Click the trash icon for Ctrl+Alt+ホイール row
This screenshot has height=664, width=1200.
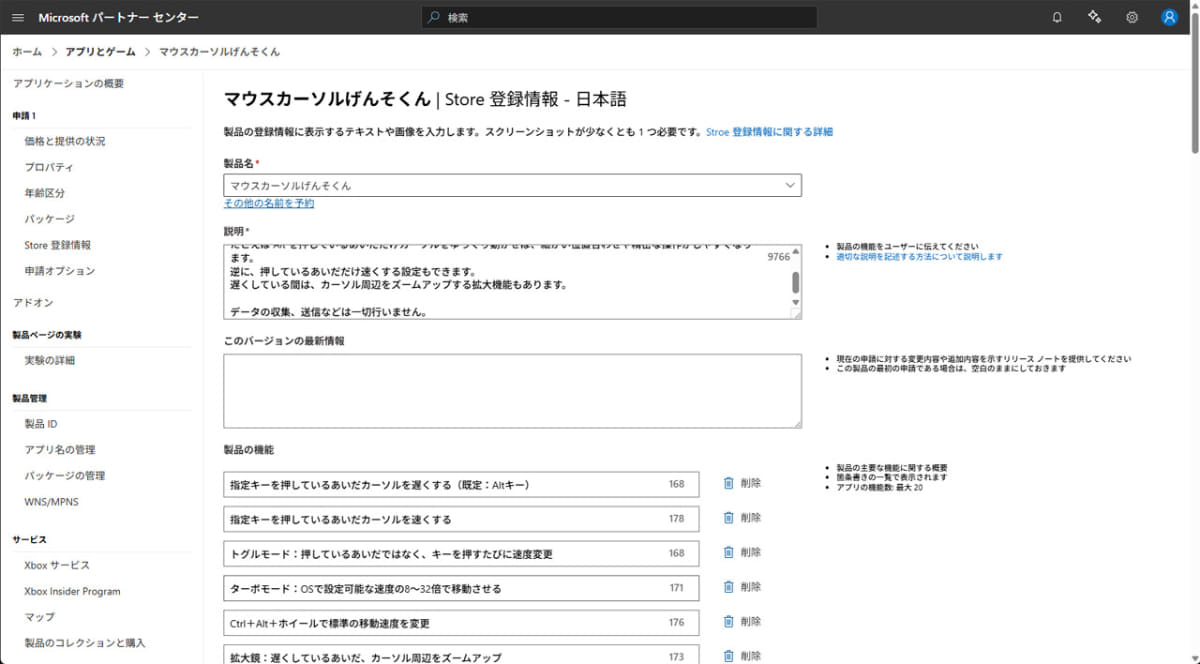point(728,622)
